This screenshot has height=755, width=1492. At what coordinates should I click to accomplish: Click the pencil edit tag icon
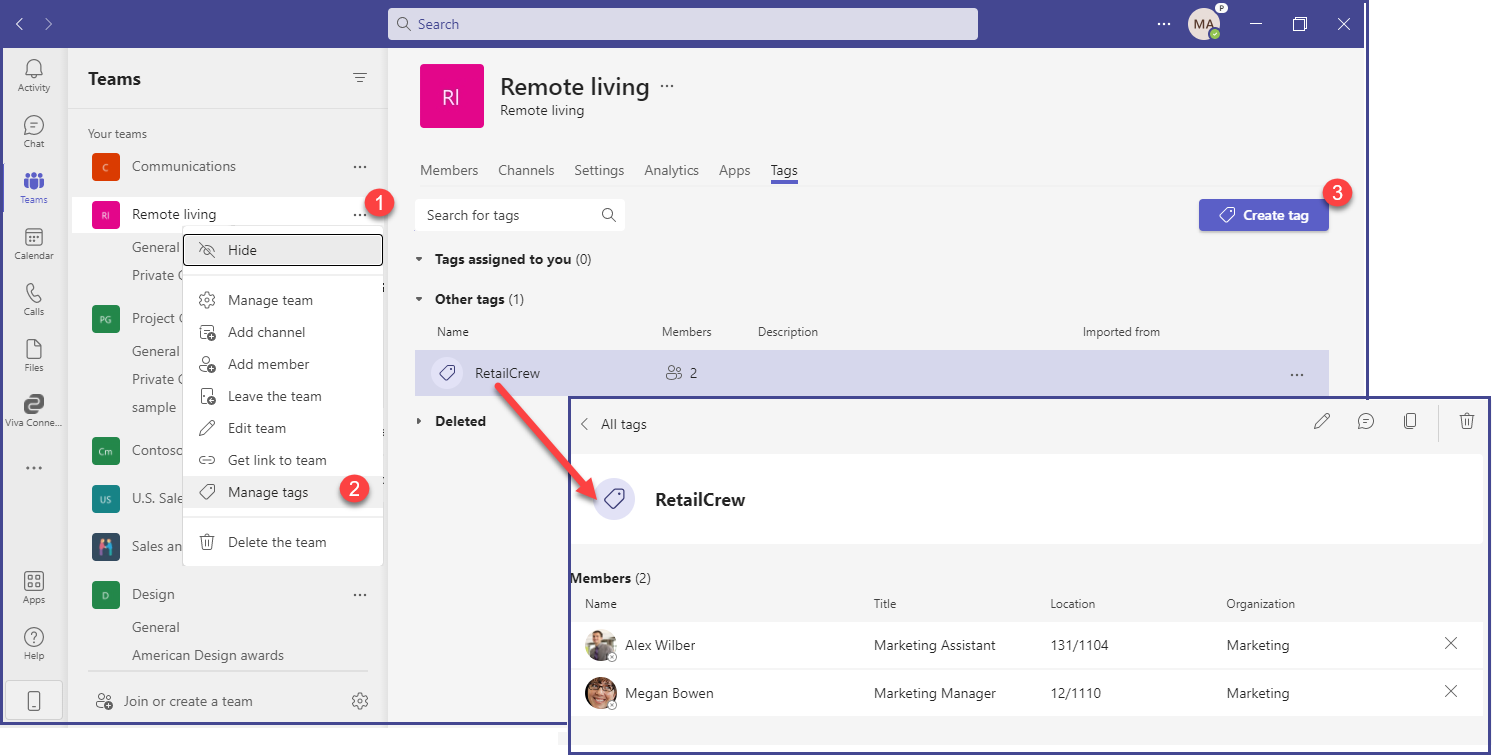point(1321,422)
